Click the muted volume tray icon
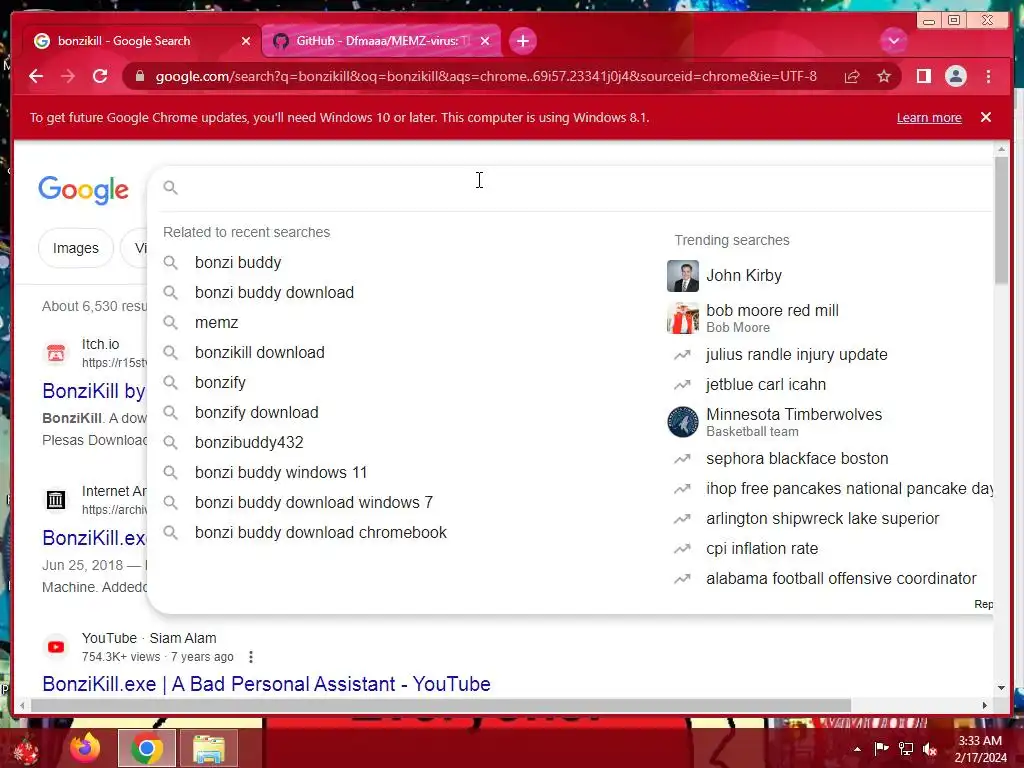 [930, 749]
